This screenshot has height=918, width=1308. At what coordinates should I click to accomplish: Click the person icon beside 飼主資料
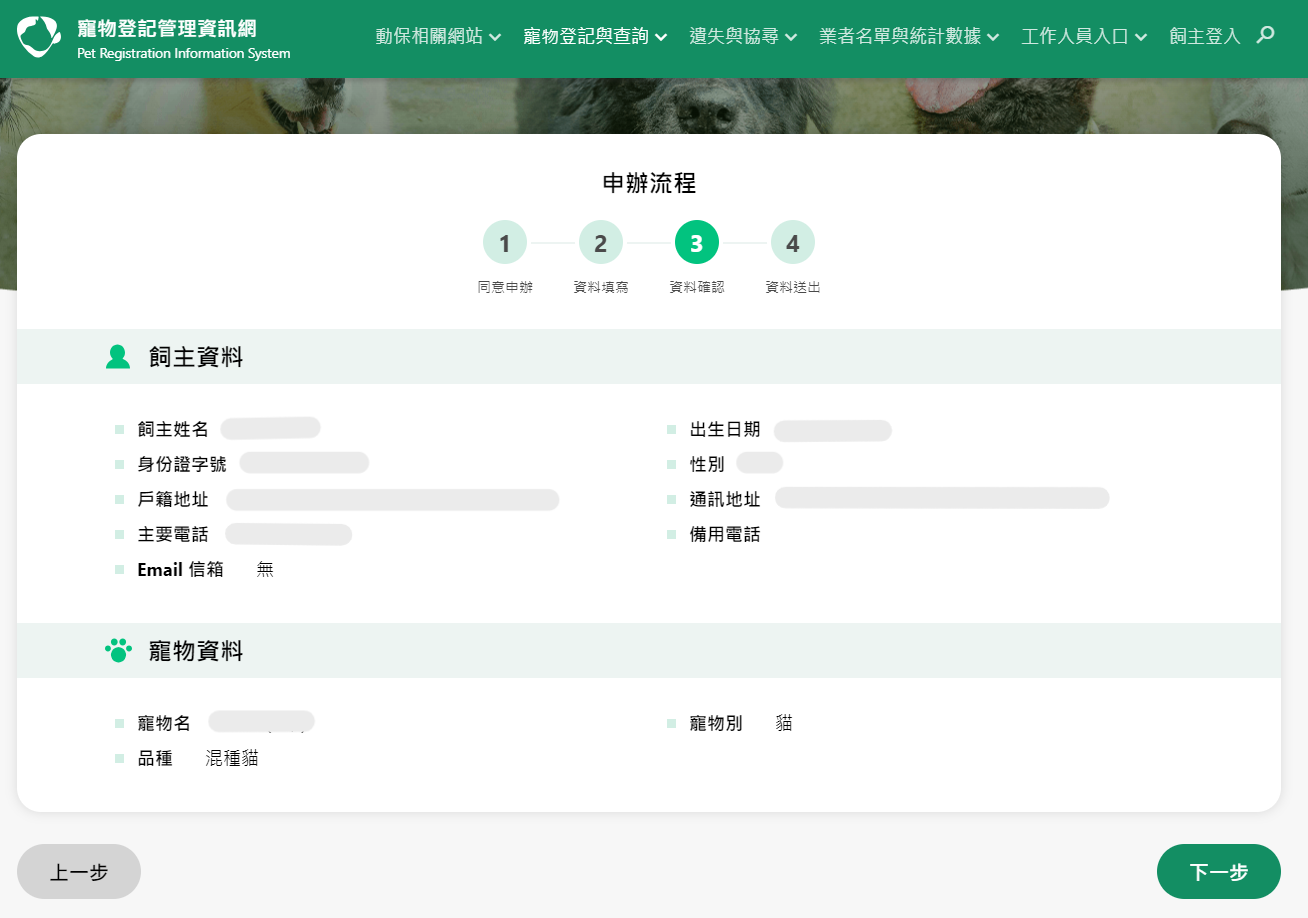117,356
